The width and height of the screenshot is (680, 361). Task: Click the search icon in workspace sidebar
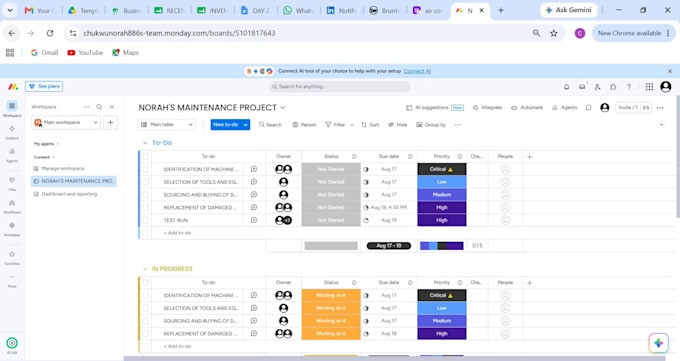click(x=99, y=107)
